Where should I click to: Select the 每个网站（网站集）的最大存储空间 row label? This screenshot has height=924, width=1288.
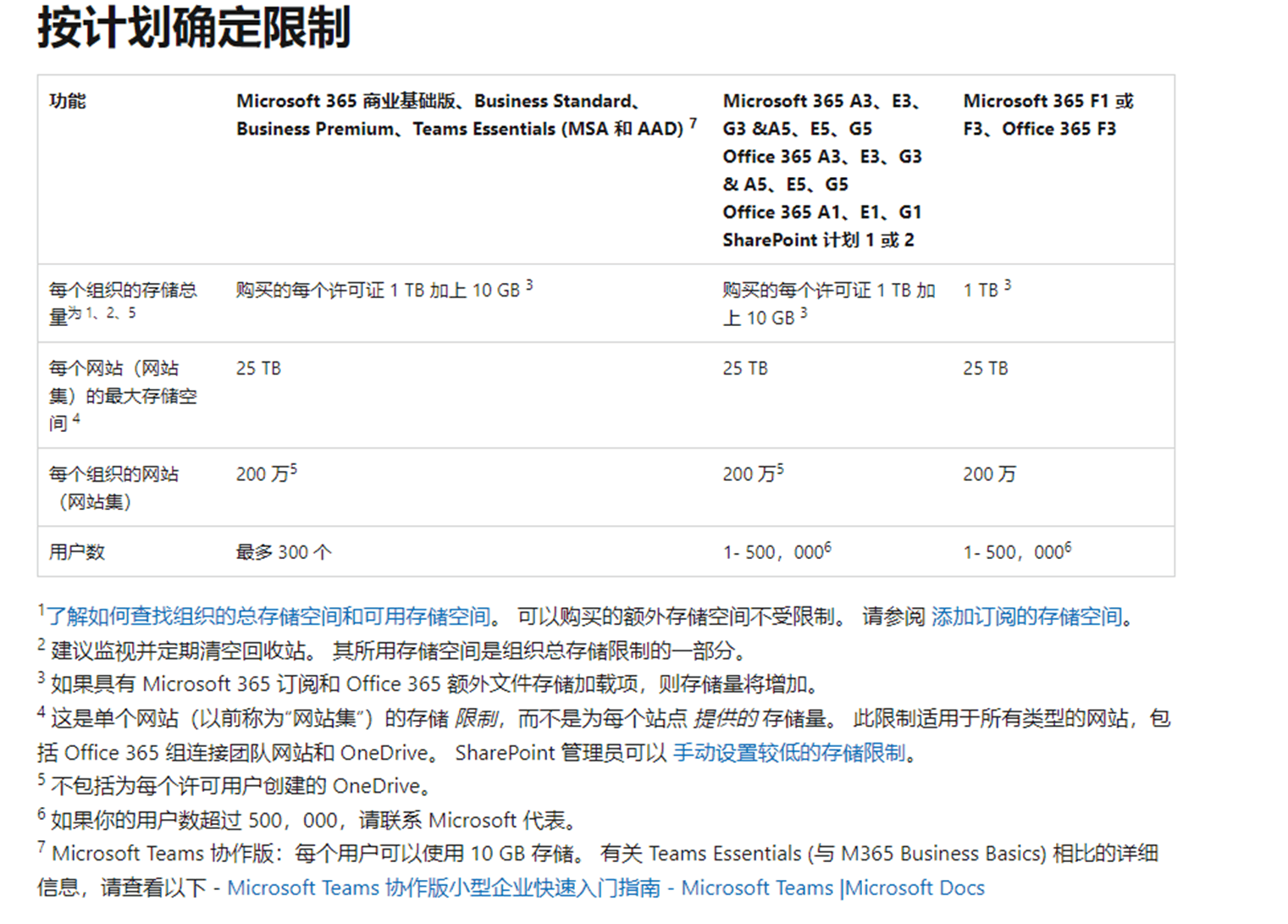pos(123,396)
